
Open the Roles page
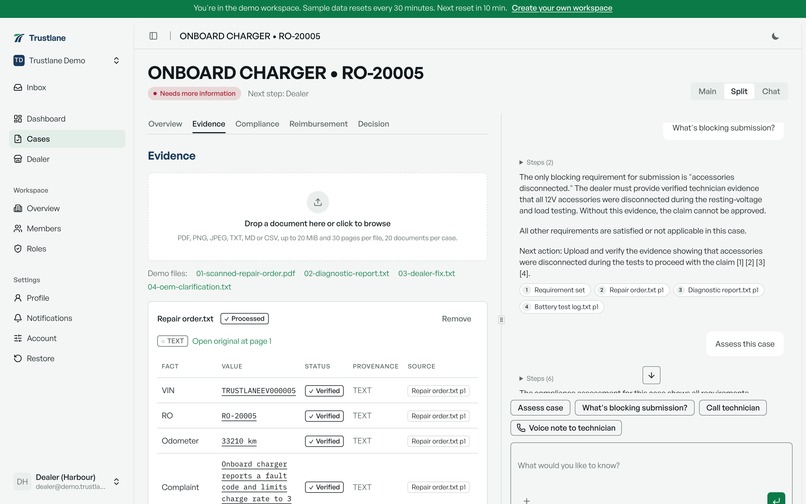coord(67,248)
